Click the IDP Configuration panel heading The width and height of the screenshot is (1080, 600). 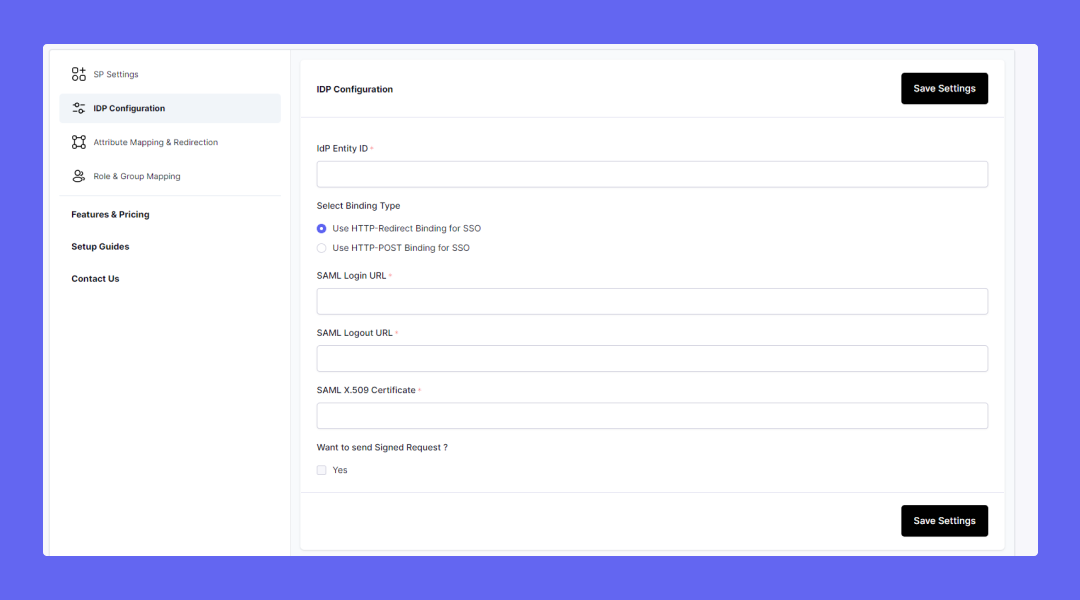(355, 90)
